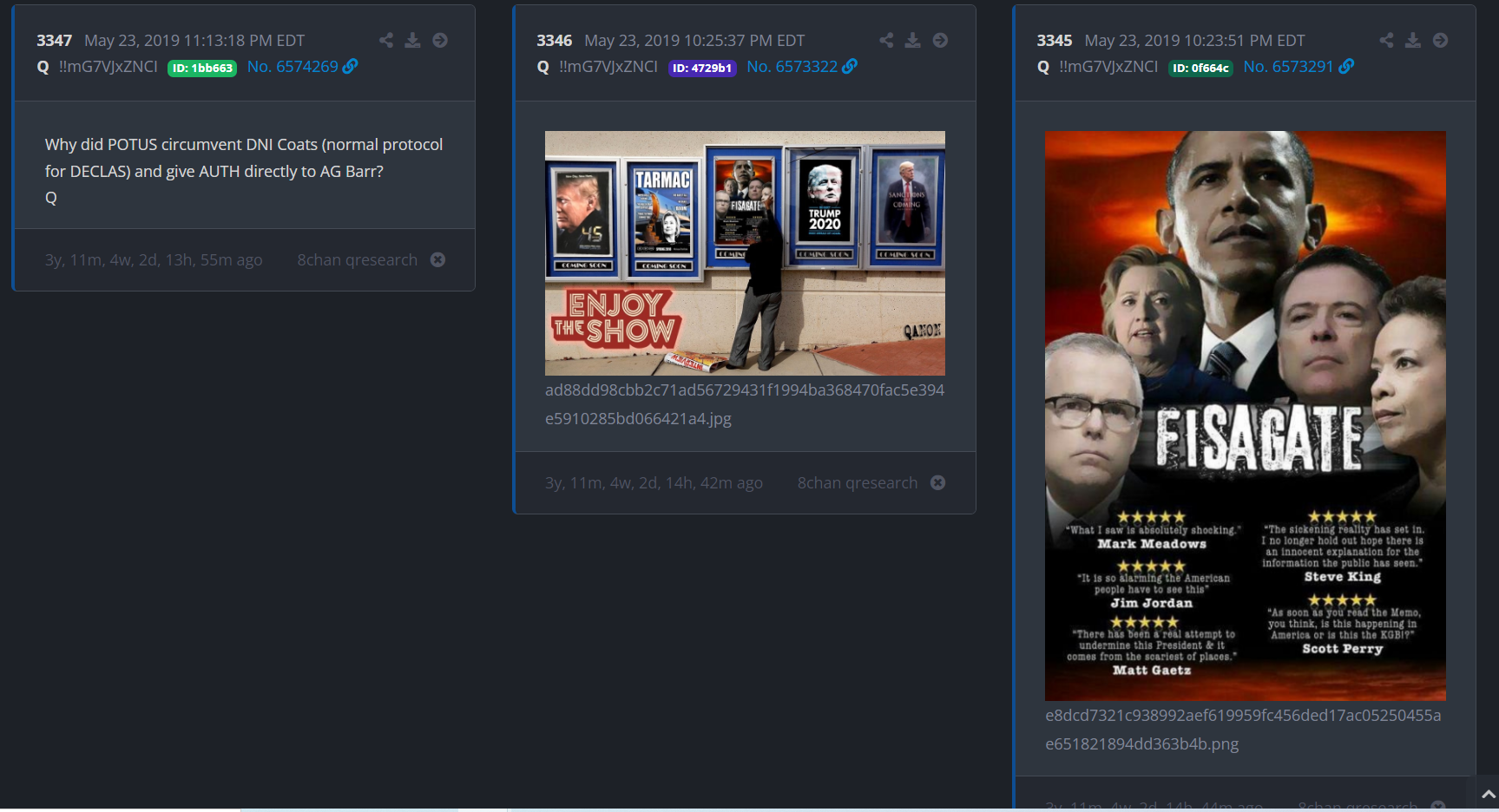This screenshot has width=1499, height=812.
Task: Click chain icon next to No. 6574269
Action: [350, 66]
